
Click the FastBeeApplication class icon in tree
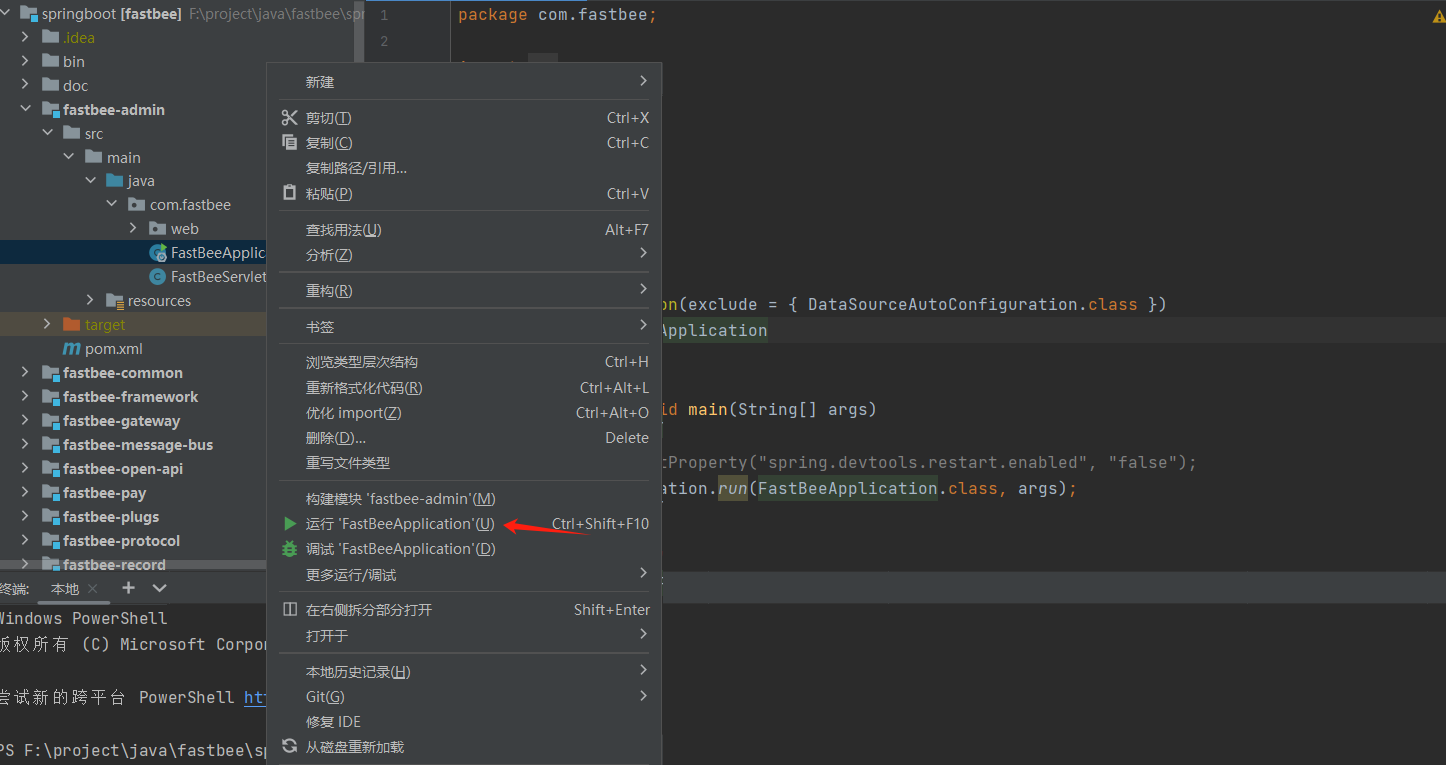tap(158, 253)
